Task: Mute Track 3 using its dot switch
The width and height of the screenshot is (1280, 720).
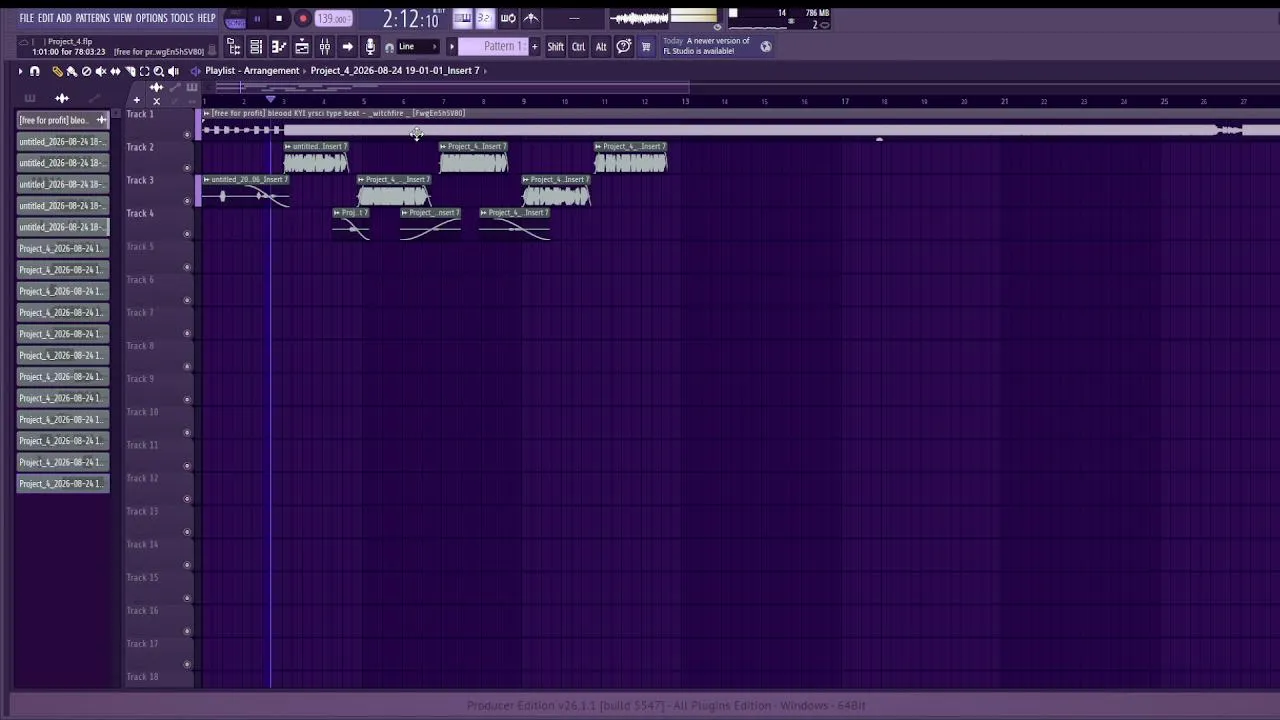Action: click(187, 200)
